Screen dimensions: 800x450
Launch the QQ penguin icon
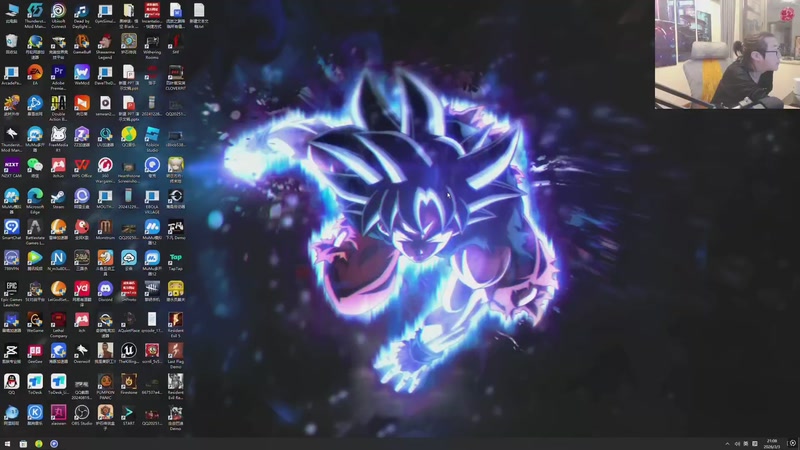coord(11,384)
